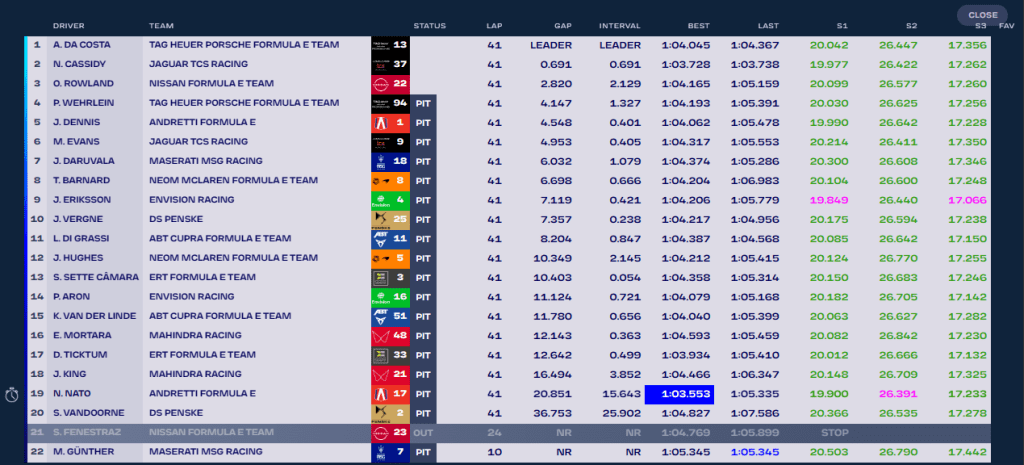Select retired driver S. FENESTRAZ
The width and height of the screenshot is (1024, 465).
[x=86, y=432]
